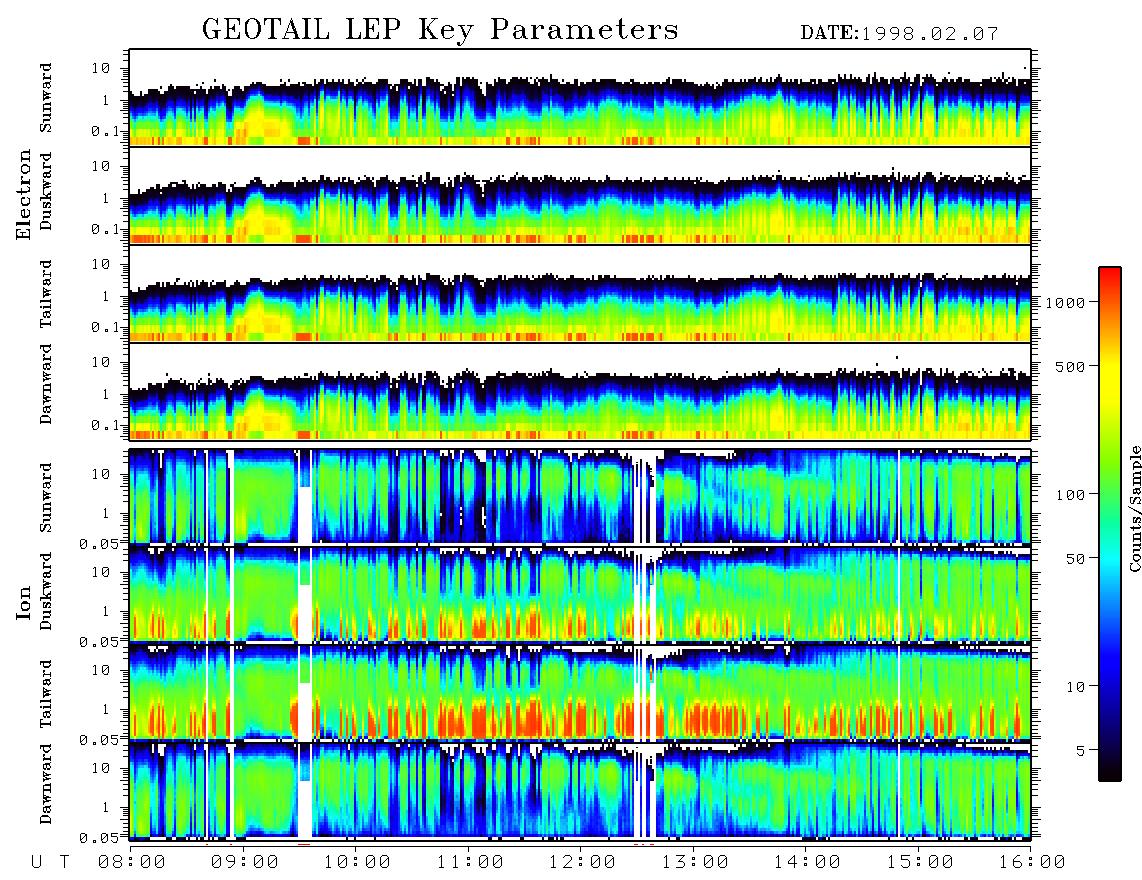Viewport: 1142px width, 880px height.
Task: Click the Ion Dawnward spectrogram panel
Action: click(580, 790)
